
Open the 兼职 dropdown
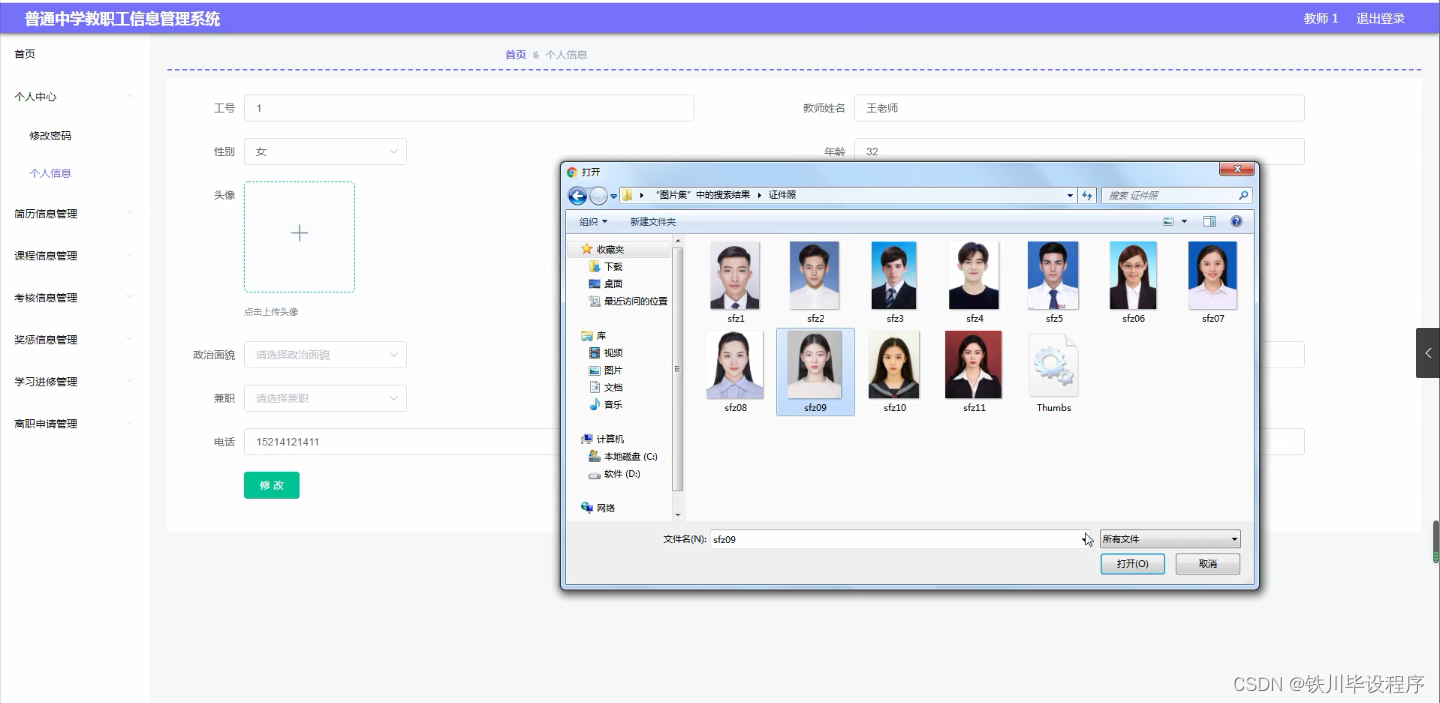click(x=325, y=397)
